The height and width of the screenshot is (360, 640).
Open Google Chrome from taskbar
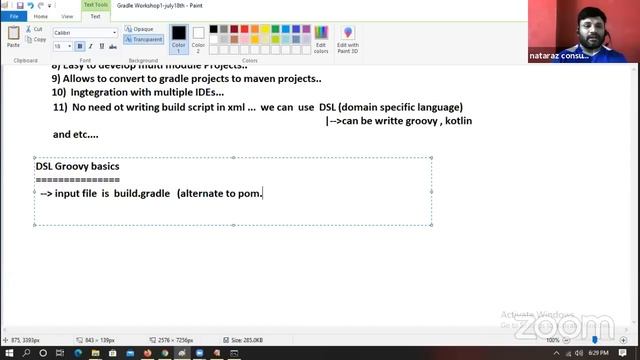(x=164, y=353)
